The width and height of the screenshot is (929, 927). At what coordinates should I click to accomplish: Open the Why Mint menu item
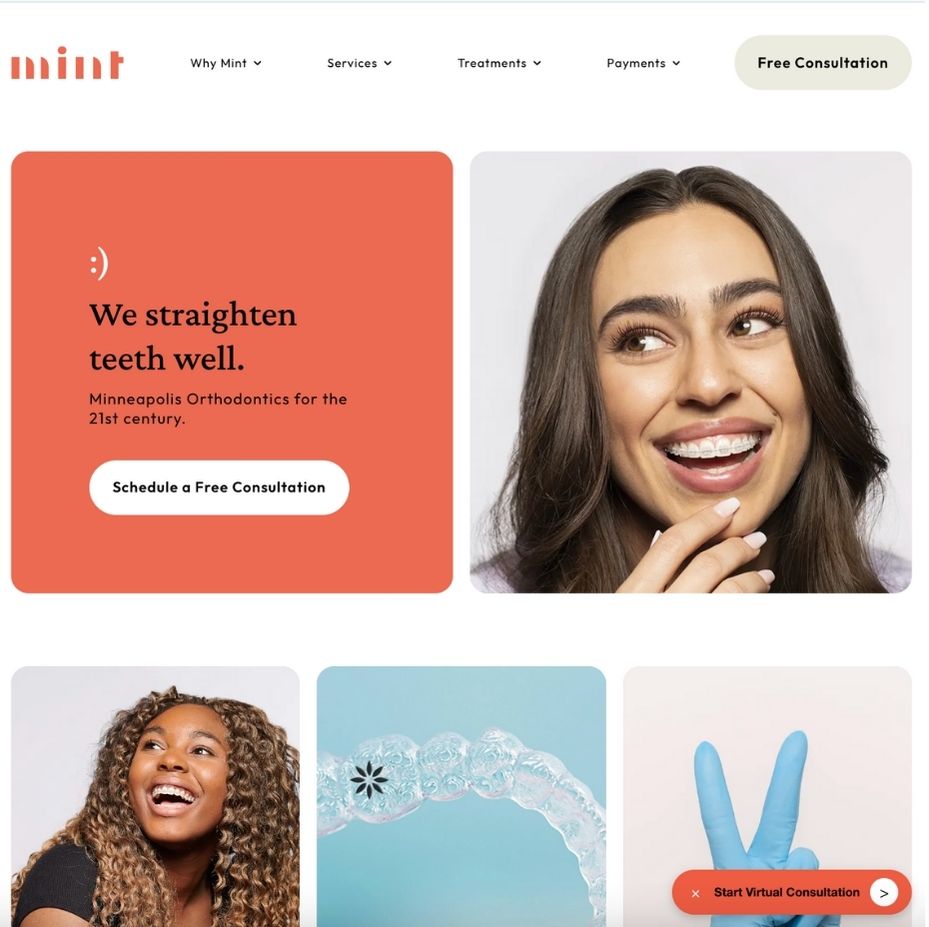pyautogui.click(x=219, y=63)
